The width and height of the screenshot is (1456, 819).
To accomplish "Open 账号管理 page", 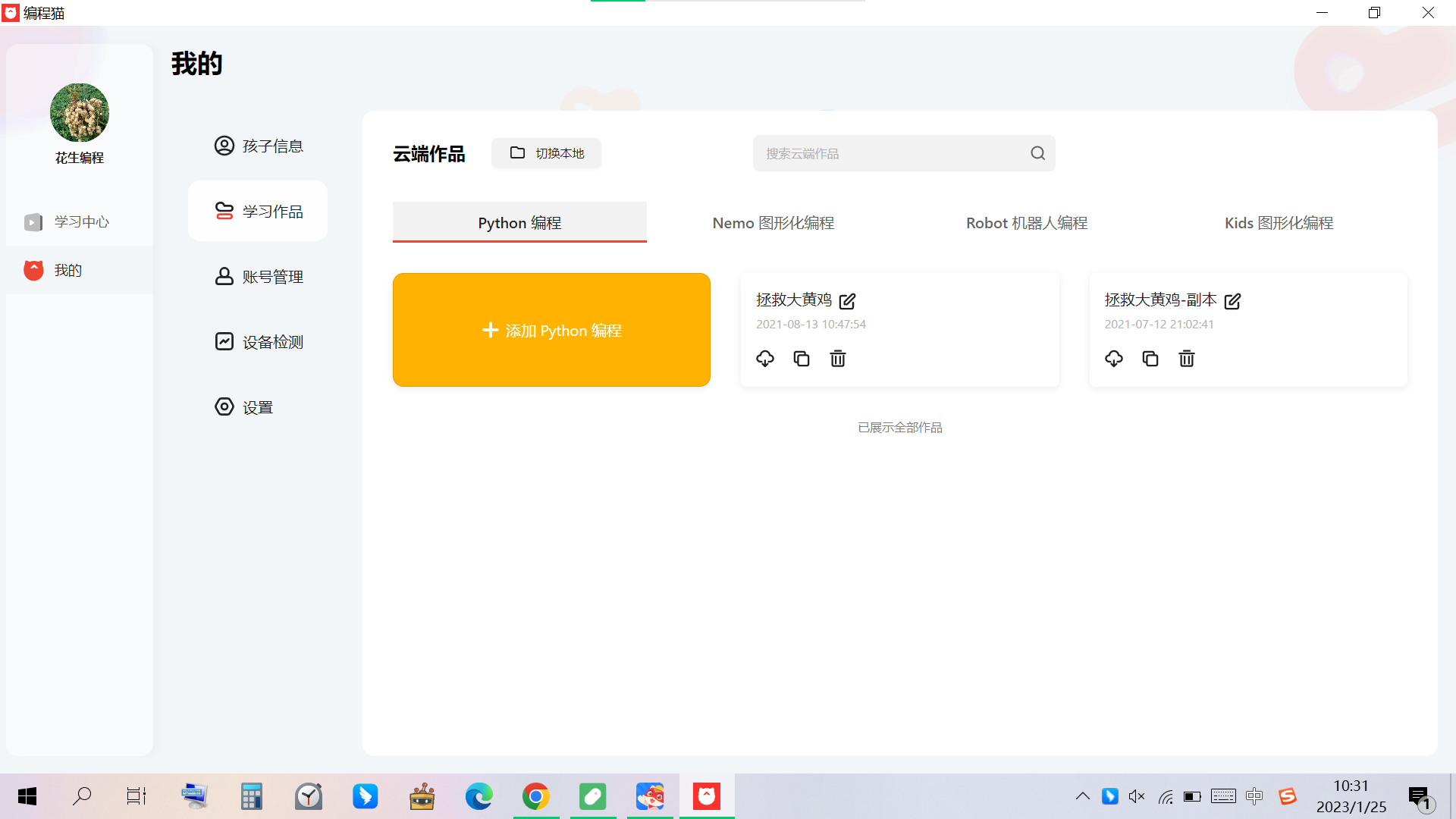I will [x=258, y=277].
